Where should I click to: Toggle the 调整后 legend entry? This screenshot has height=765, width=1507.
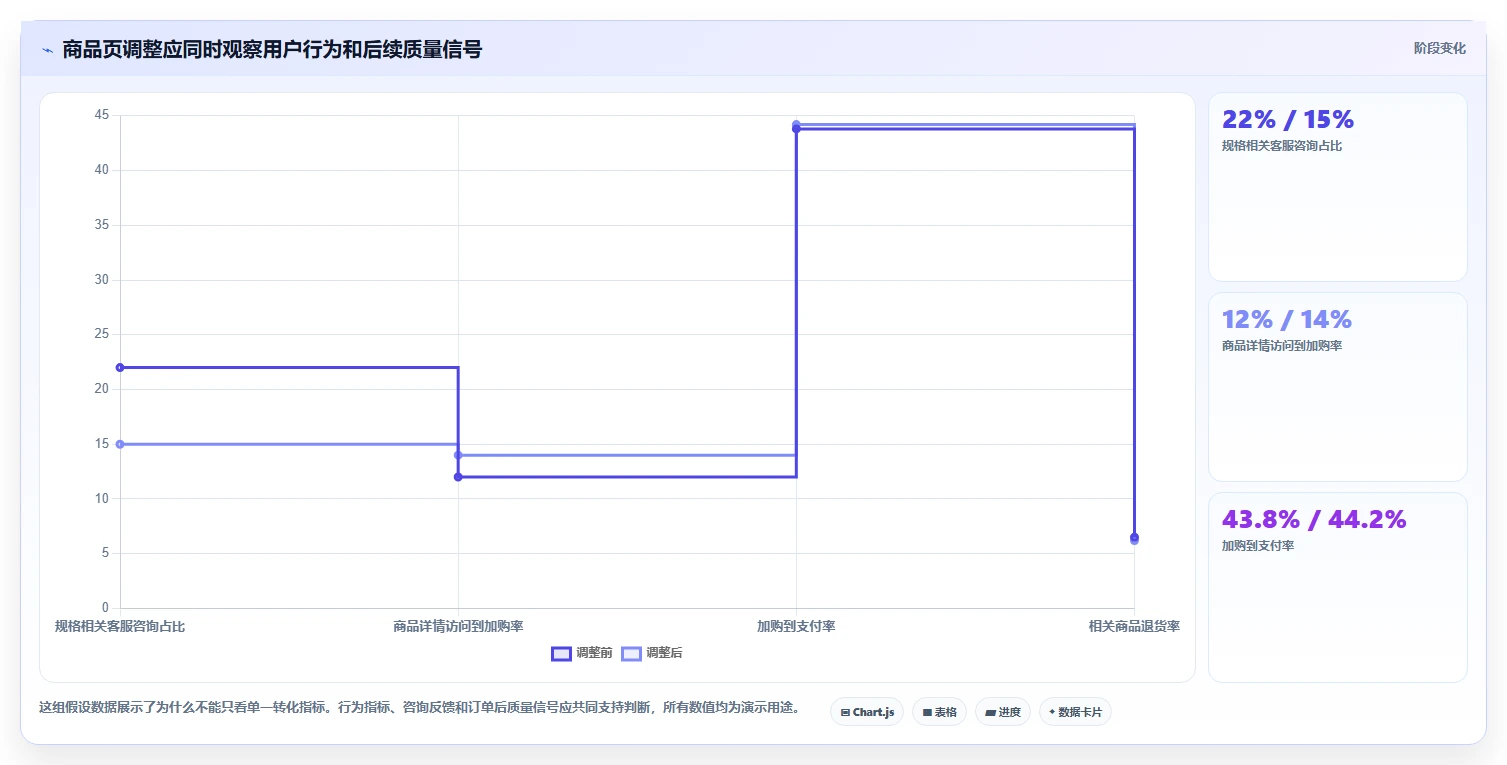pos(652,653)
